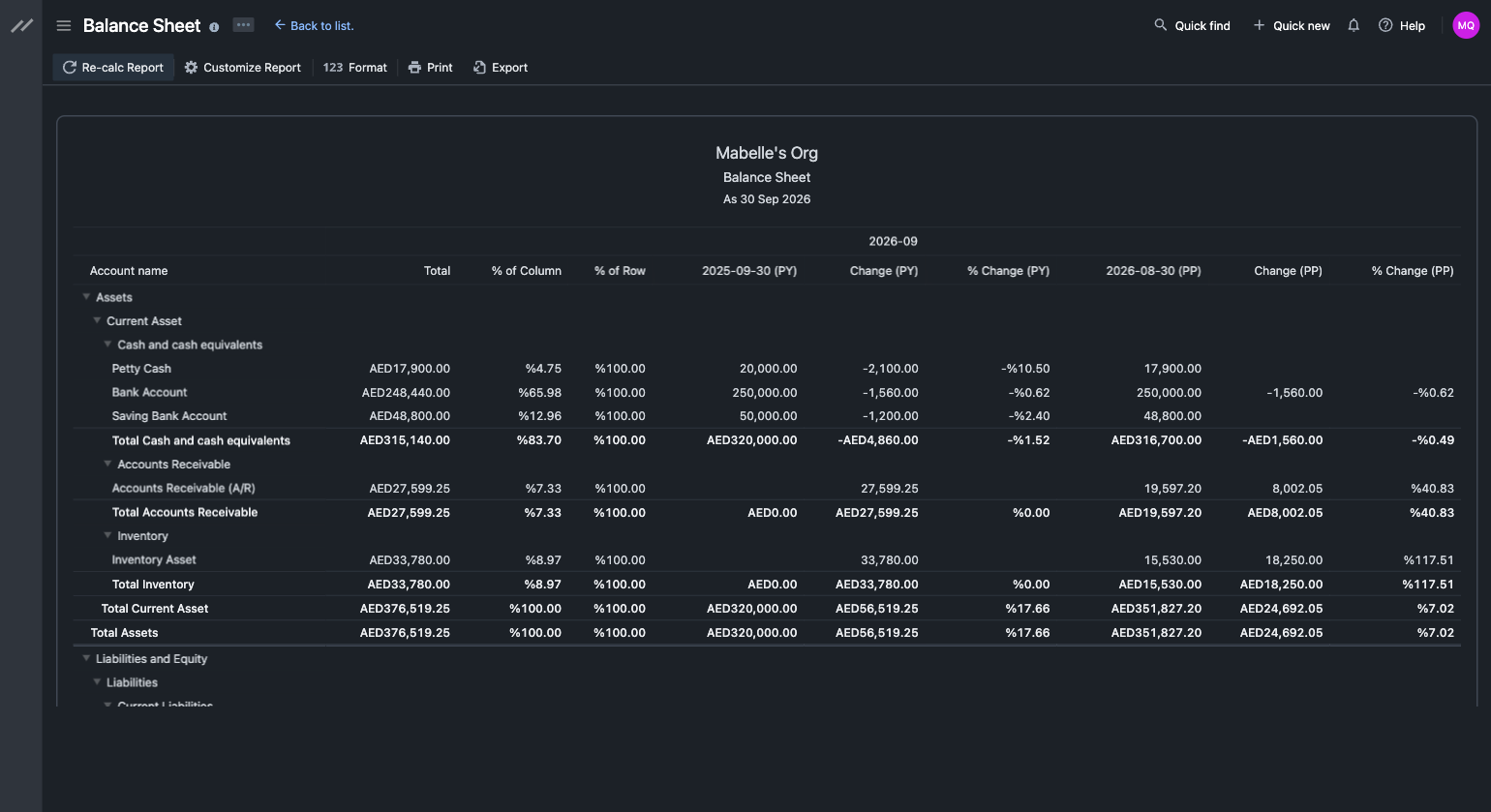Viewport: 1491px width, 812px height.
Task: Click the Re-calc Report button
Action: pos(113,68)
